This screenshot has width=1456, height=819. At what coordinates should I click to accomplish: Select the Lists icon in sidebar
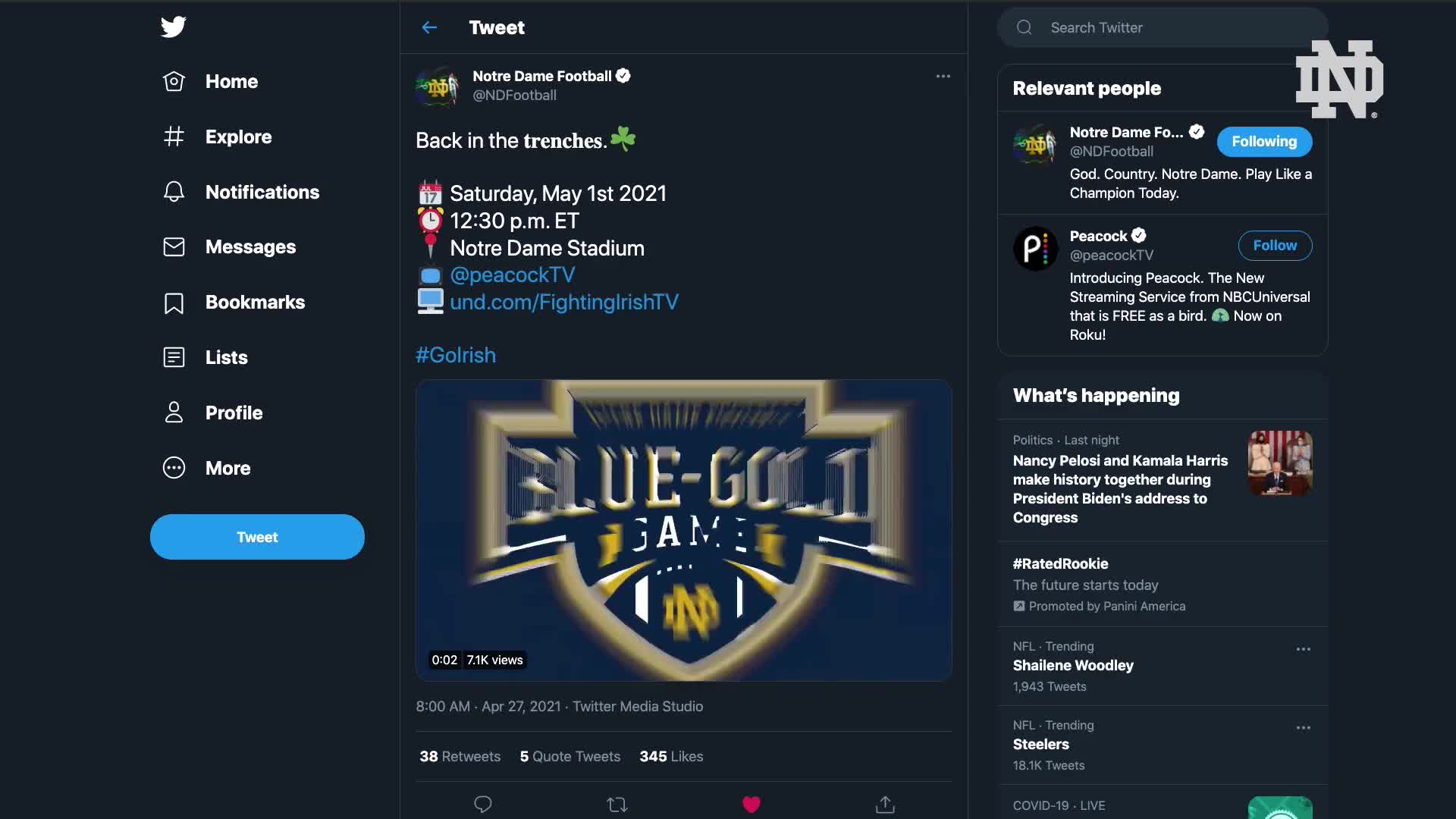[x=173, y=357]
